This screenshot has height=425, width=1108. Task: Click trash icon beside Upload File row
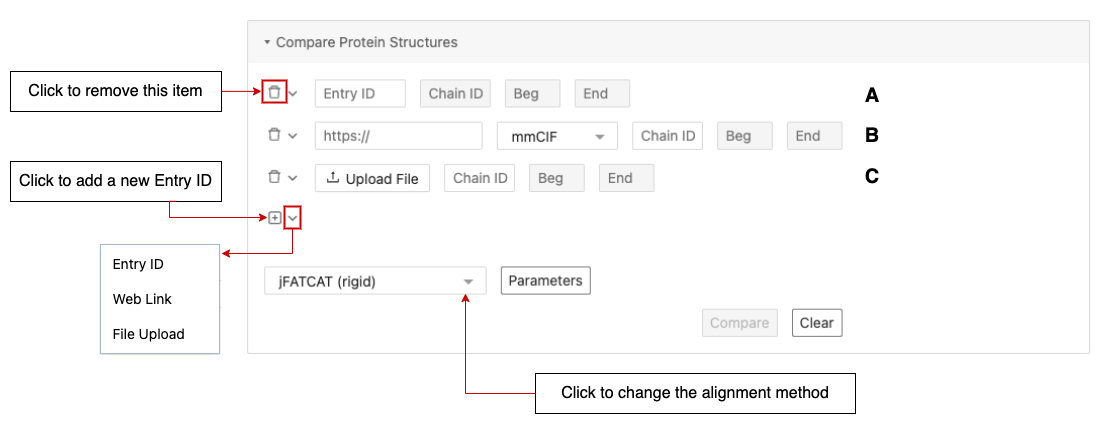[x=274, y=177]
